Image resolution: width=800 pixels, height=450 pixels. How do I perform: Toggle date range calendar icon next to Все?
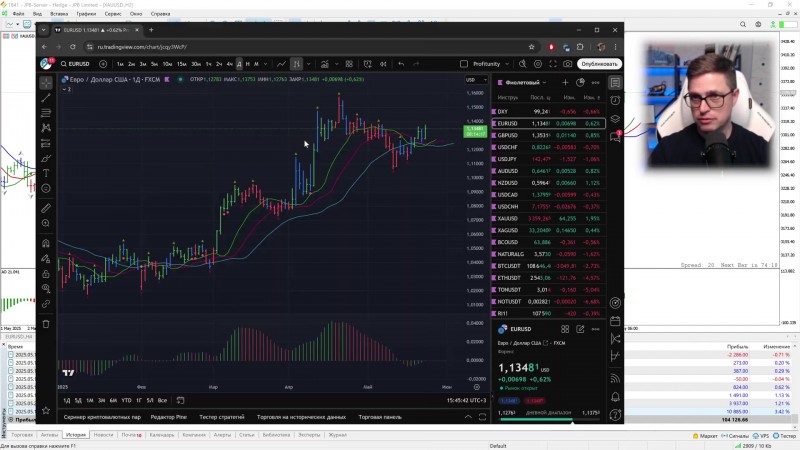point(180,401)
